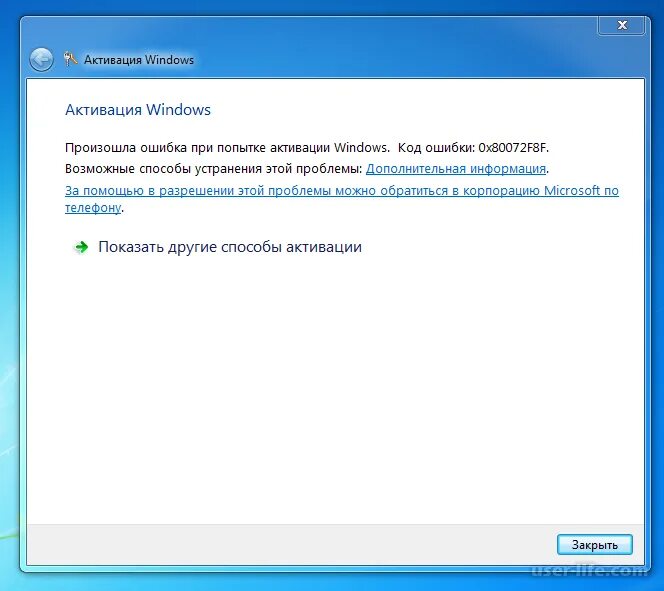Image resolution: width=664 pixels, height=591 pixels.
Task: Click Активация Windows title bar text
Action: (139, 60)
